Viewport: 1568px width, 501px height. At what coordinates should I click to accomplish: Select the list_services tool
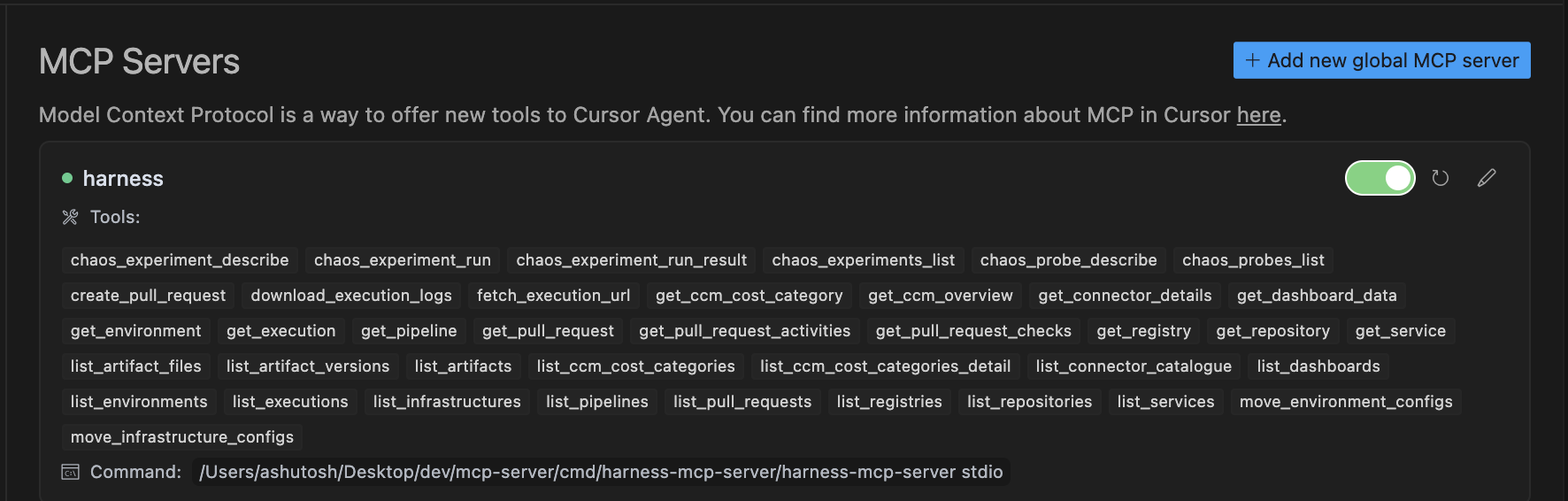pyautogui.click(x=1166, y=402)
